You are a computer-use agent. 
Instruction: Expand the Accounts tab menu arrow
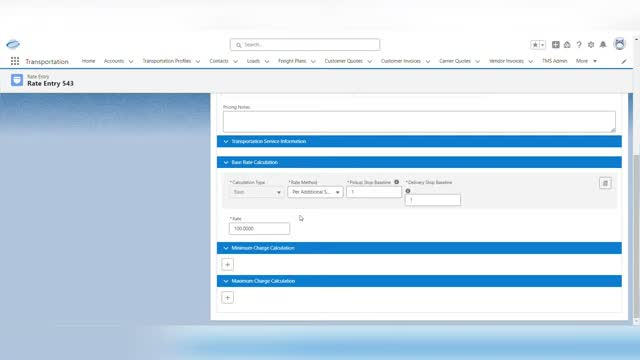(x=131, y=61)
